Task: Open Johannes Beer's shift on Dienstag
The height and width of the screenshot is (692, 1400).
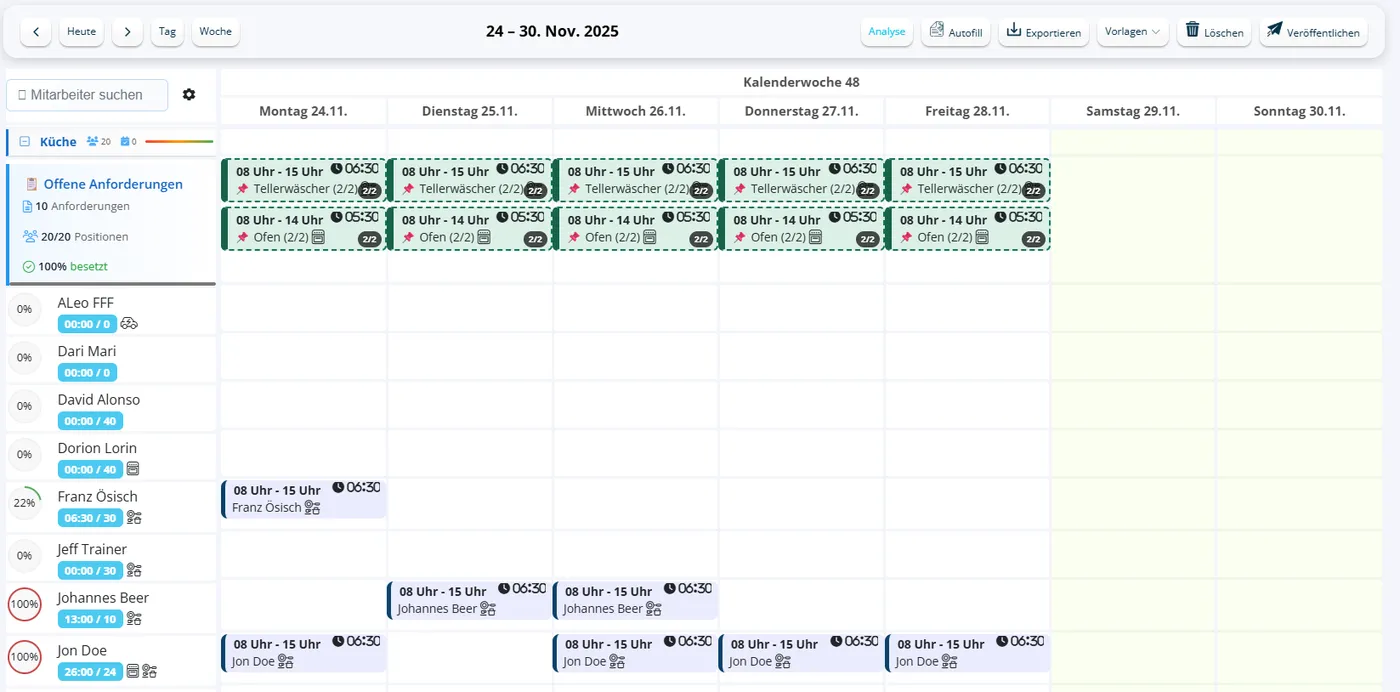Action: [x=469, y=600]
